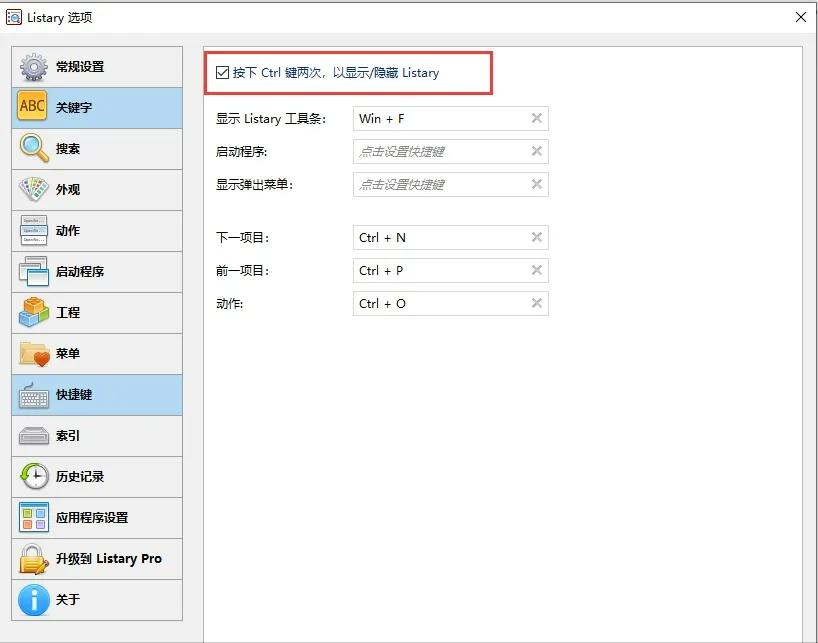This screenshot has width=818, height=643.
Task: Click the 索引 sidebar icon
Action: [x=32, y=436]
